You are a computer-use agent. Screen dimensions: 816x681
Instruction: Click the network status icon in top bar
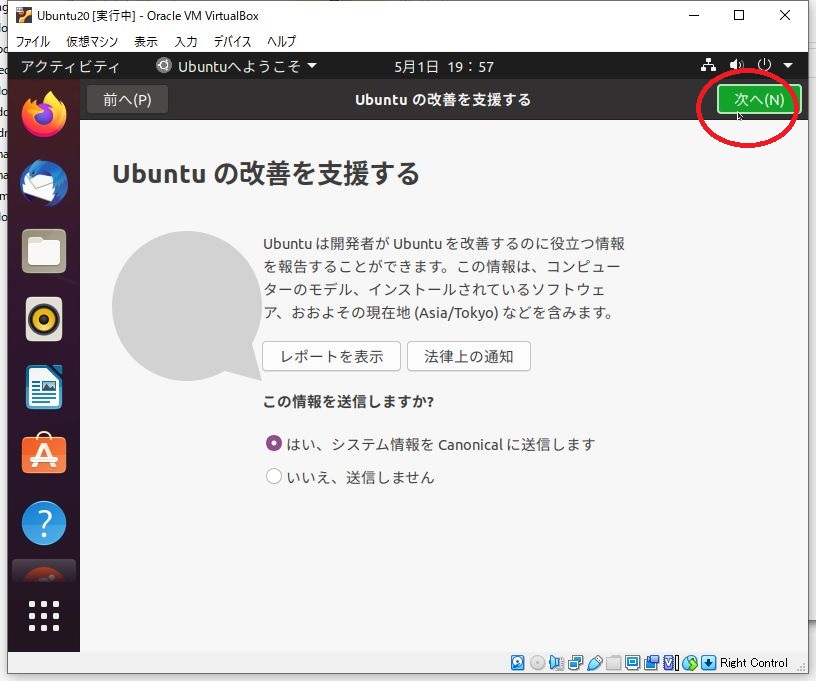coord(708,65)
